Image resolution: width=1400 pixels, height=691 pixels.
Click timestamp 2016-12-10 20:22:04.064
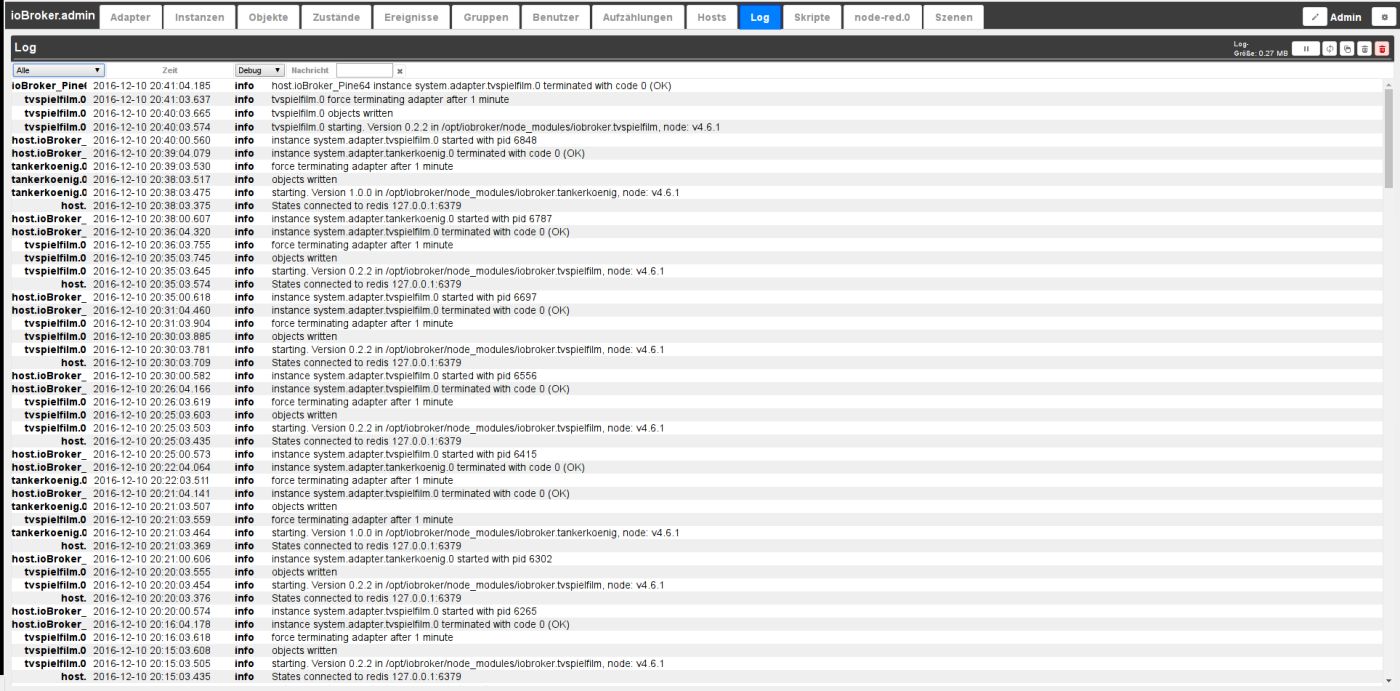152,466
